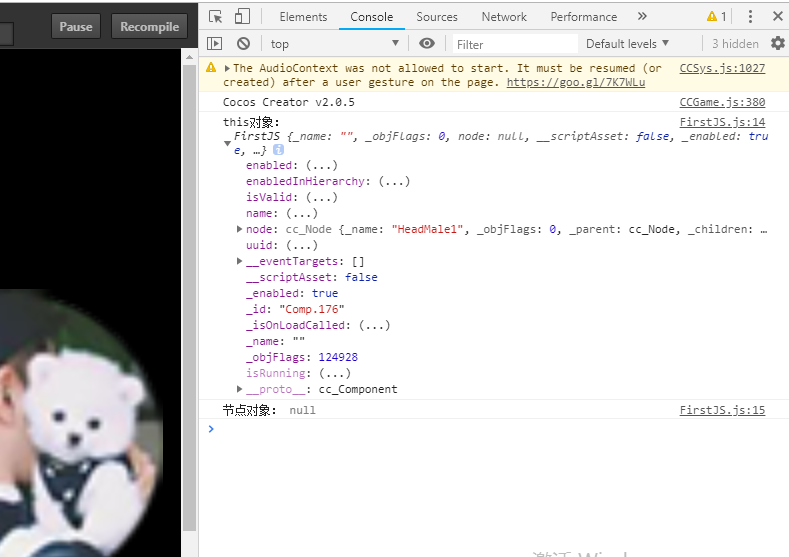Collapse the FirstJS object tree
Screen dimensions: 789x557
coord(227,143)
